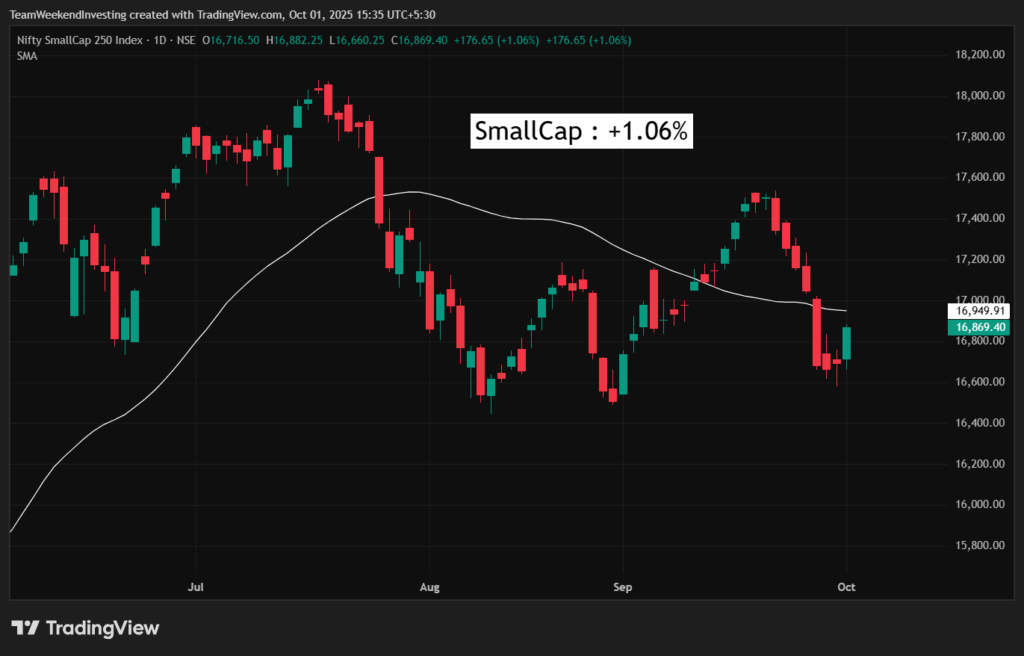Click the Jul label on time axis

click(x=196, y=587)
